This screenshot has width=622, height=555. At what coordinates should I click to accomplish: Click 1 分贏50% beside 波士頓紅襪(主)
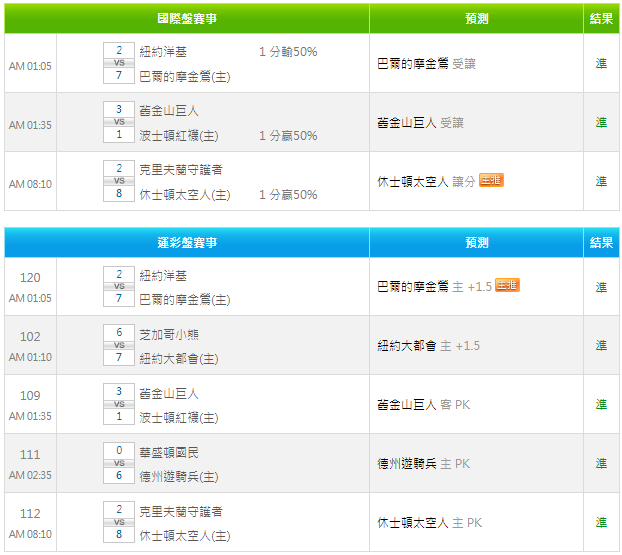coord(288,136)
